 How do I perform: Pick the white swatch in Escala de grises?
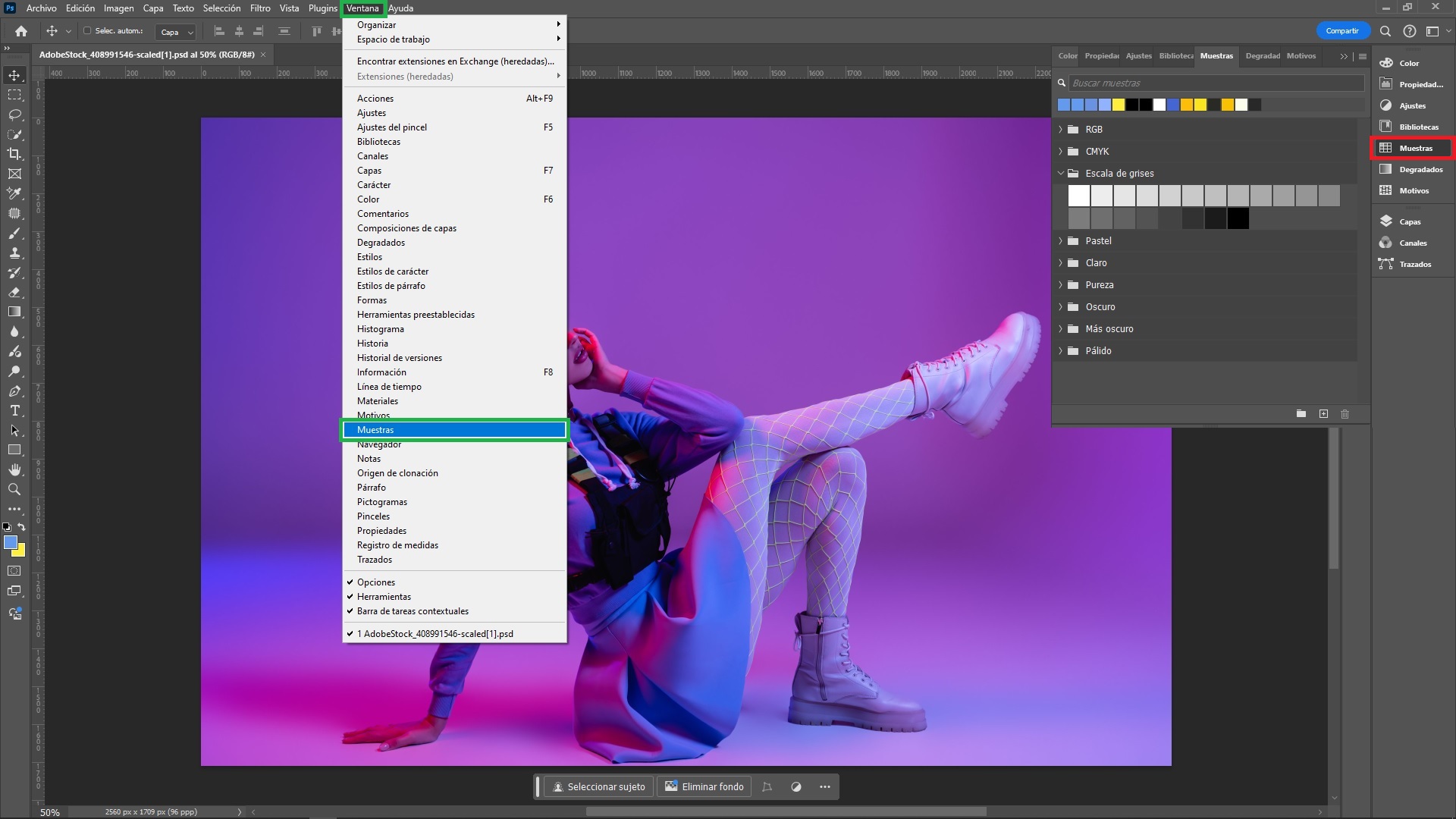(1079, 196)
